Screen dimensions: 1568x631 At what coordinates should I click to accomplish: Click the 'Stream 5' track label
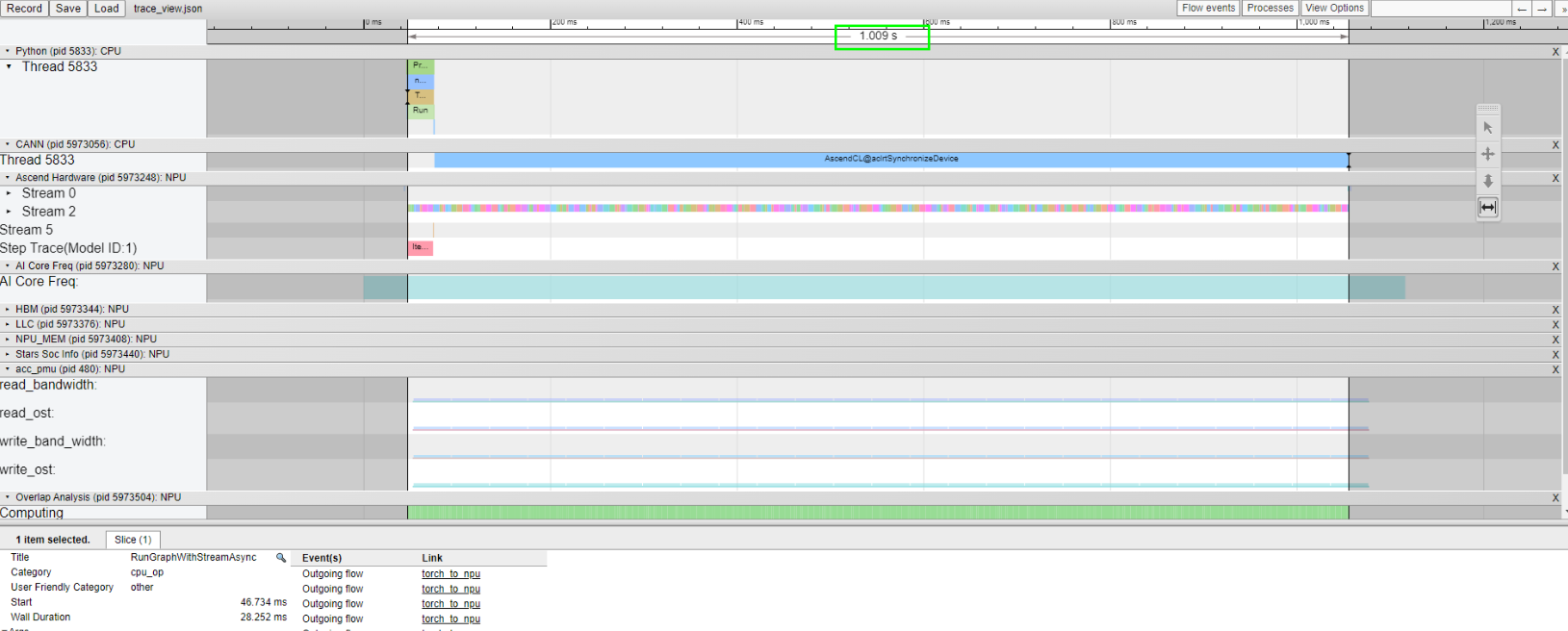pyautogui.click(x=27, y=230)
